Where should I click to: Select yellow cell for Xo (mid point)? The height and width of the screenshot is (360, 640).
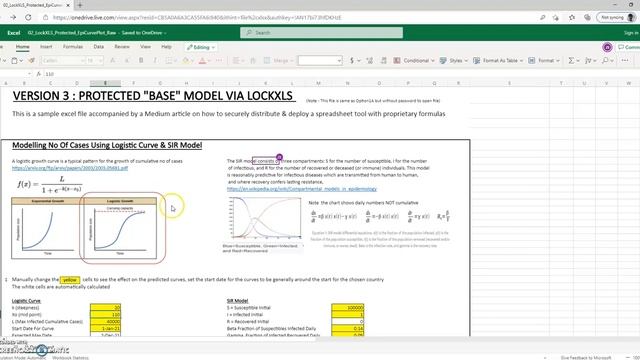pos(105,314)
